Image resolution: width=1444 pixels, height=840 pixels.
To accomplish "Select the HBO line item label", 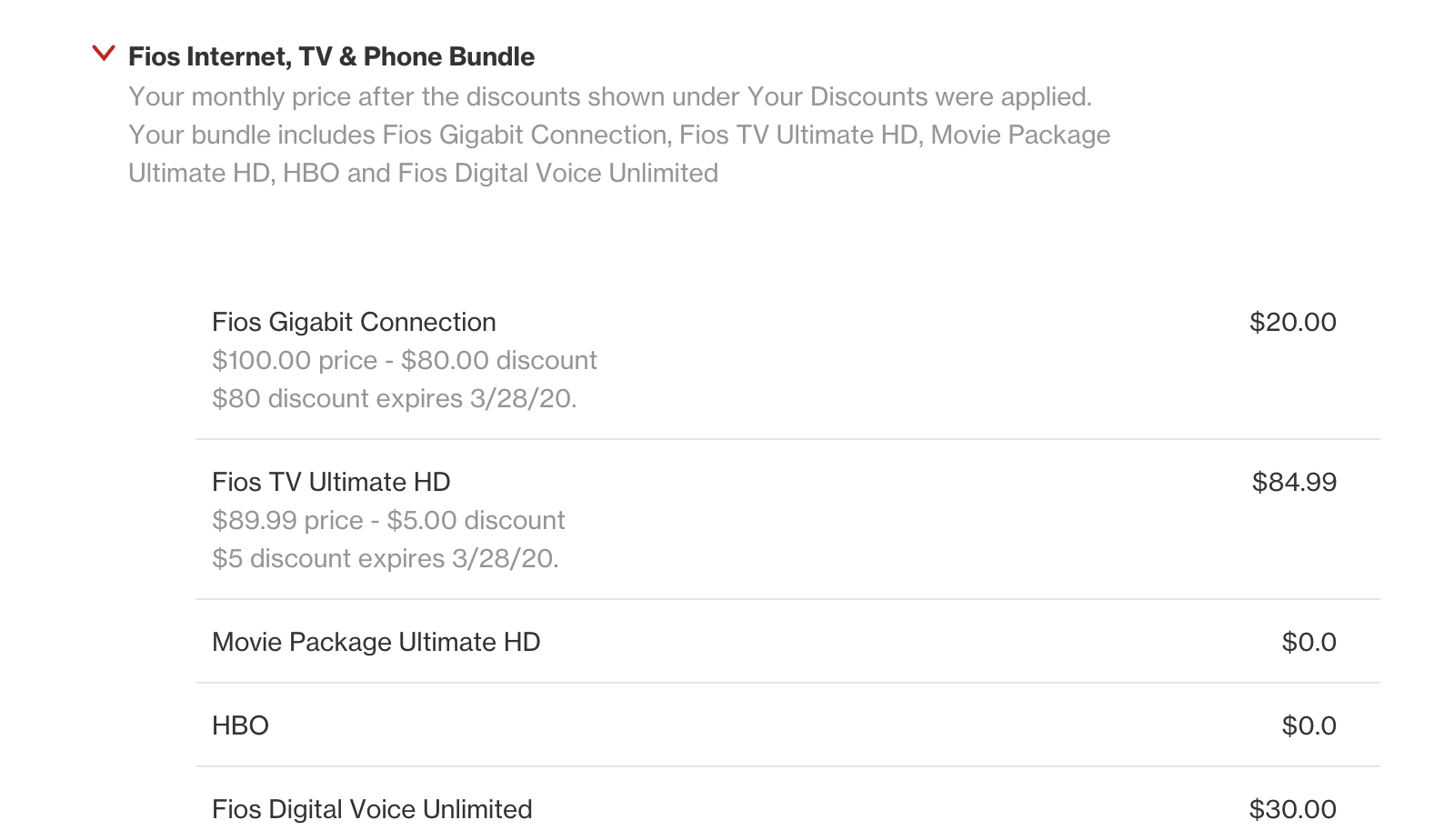I will (240, 725).
